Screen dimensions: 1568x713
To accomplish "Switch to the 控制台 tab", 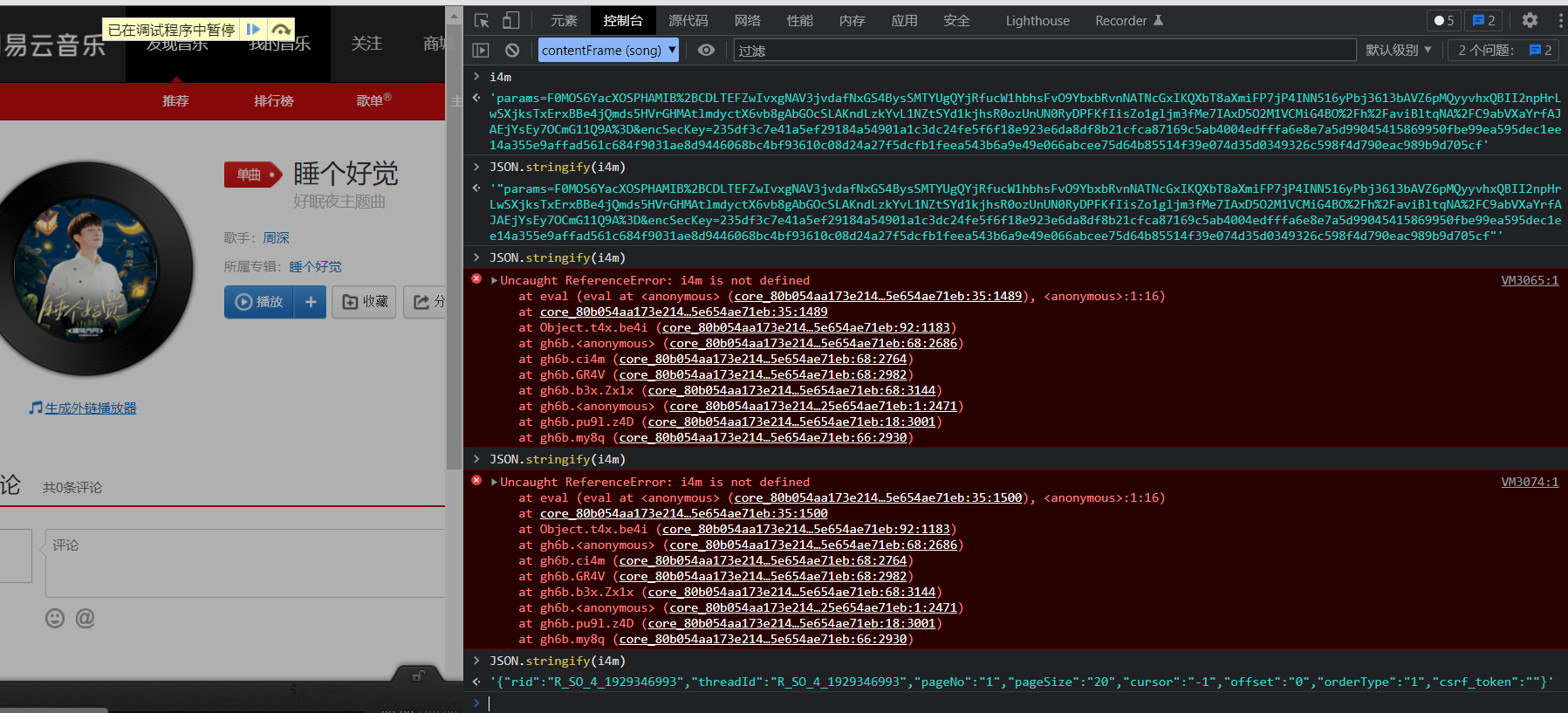I will click(x=623, y=20).
